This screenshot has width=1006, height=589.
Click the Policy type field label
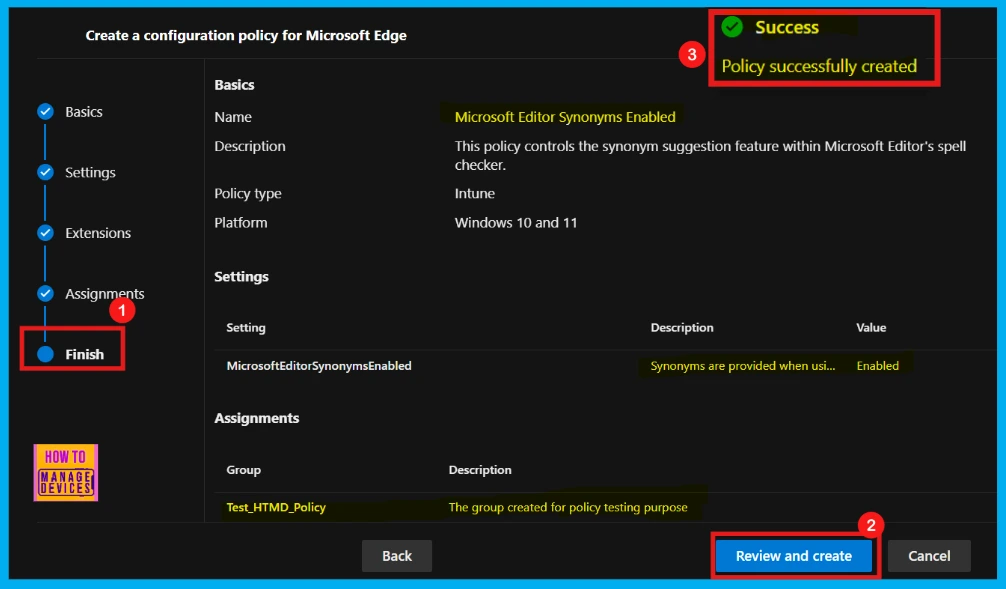(248, 193)
